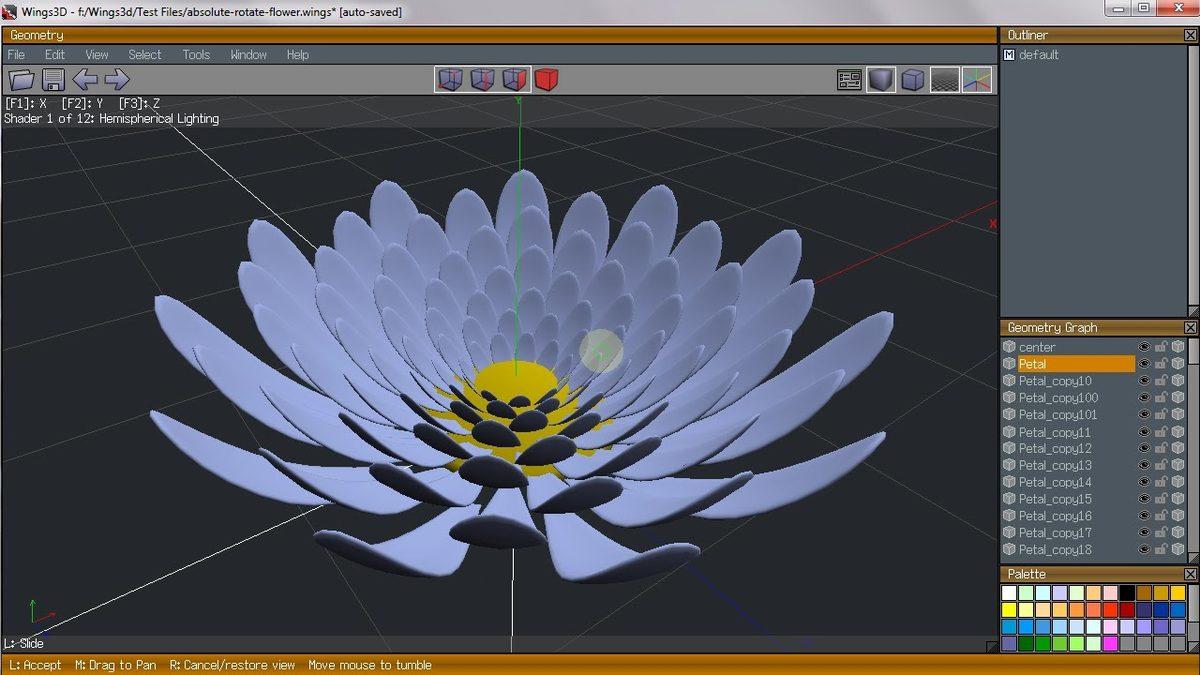Toggle the ground plane grid icon

pos(944,80)
